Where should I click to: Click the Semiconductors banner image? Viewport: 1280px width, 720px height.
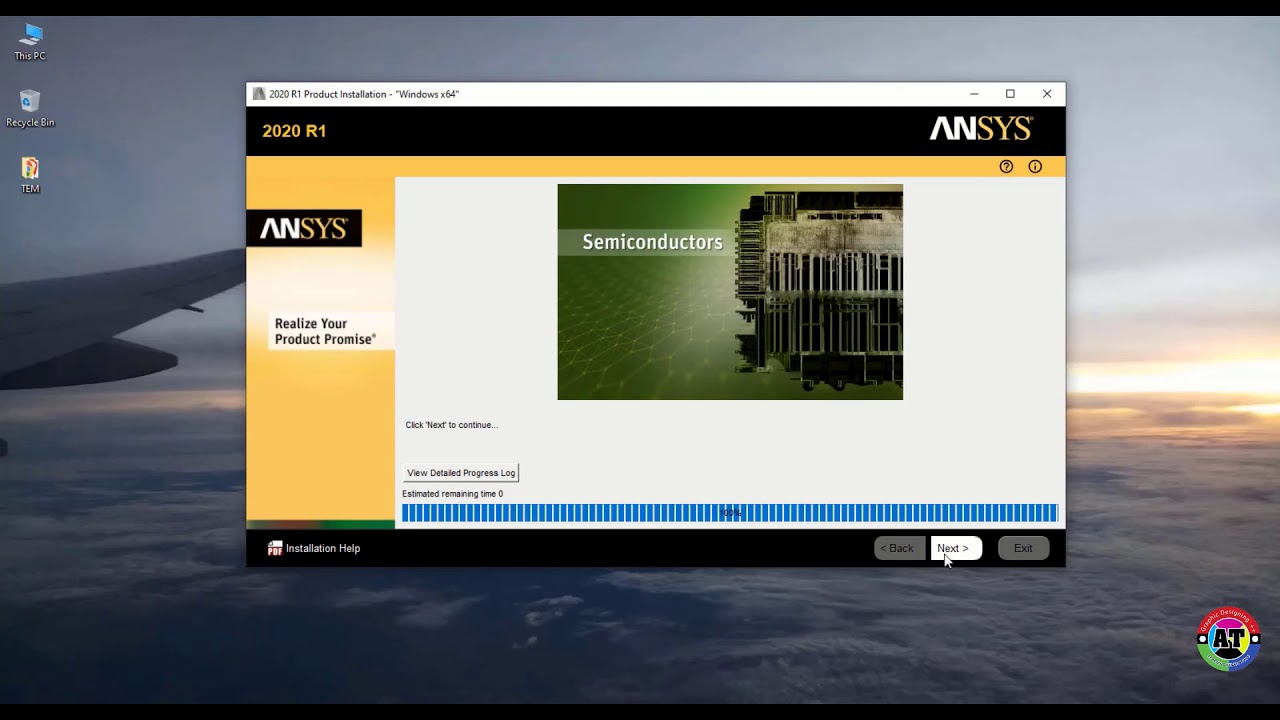tap(730, 292)
